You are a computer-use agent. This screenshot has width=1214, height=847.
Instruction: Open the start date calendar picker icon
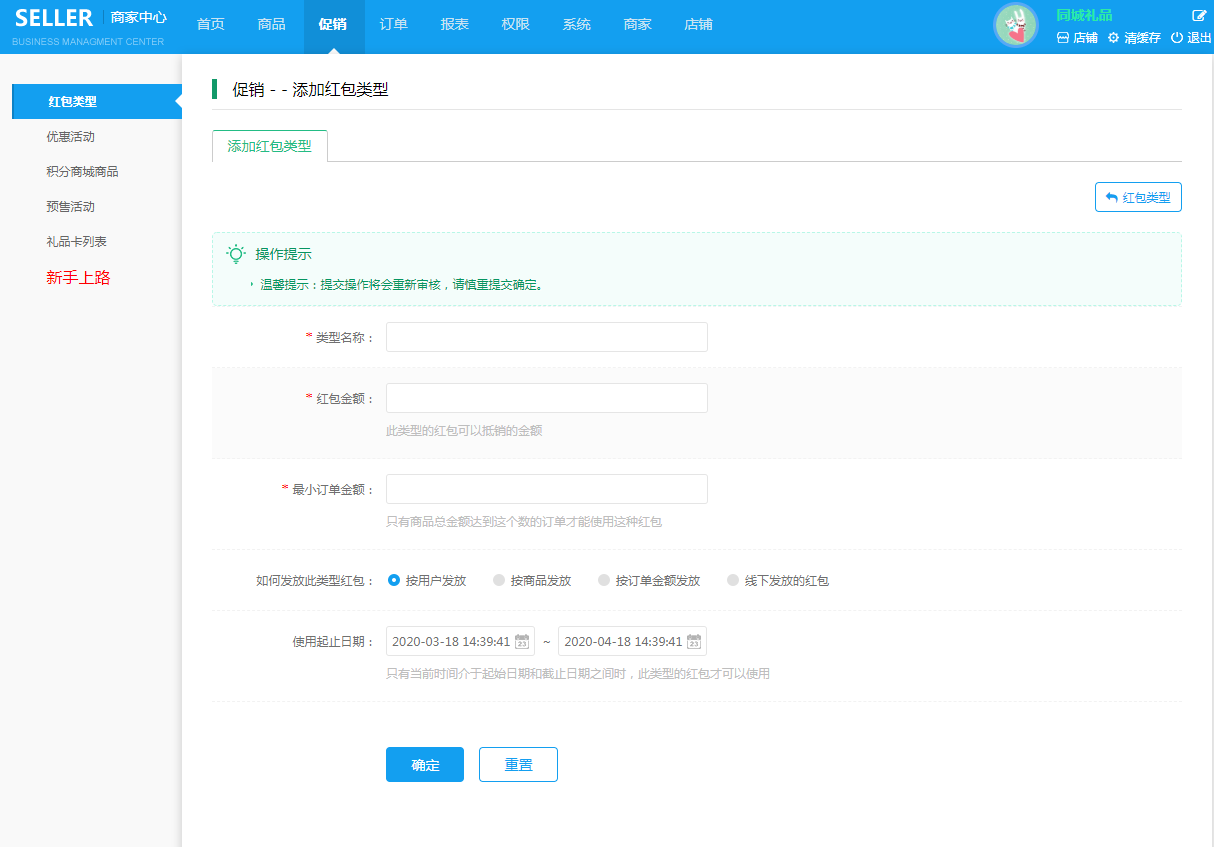pos(522,642)
